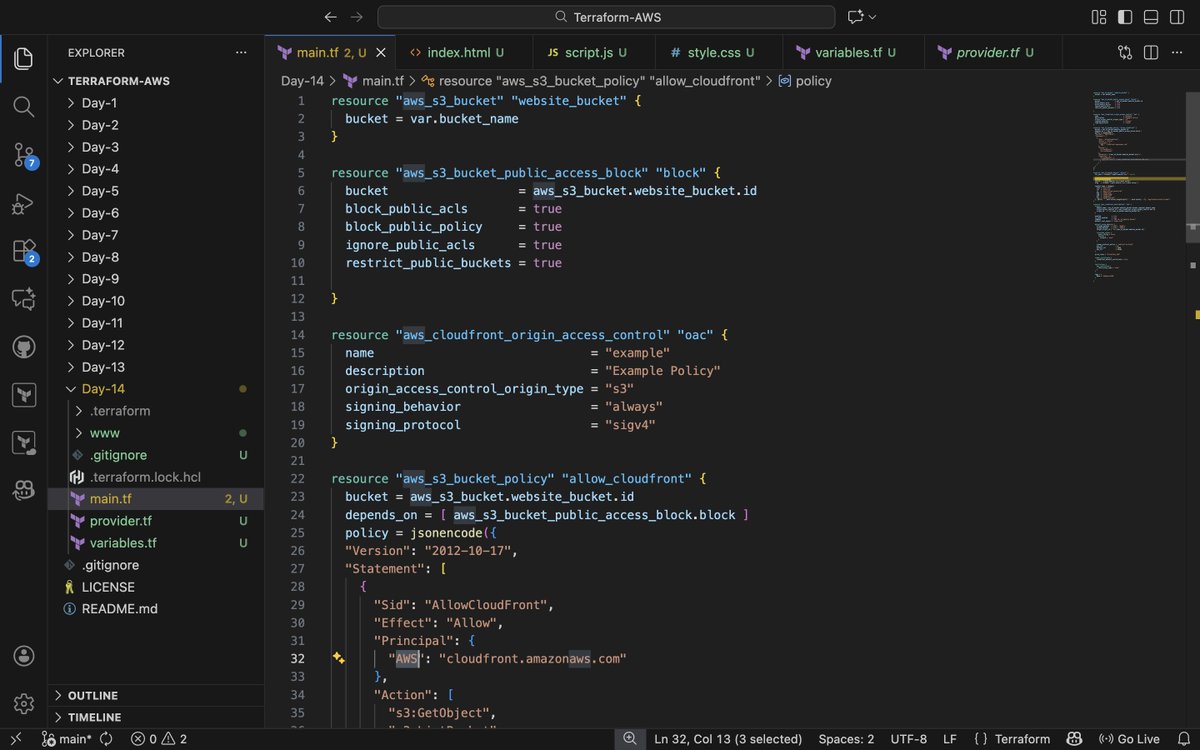1200x750 pixels.
Task: Click the navigate forward arrow
Action: click(357, 17)
